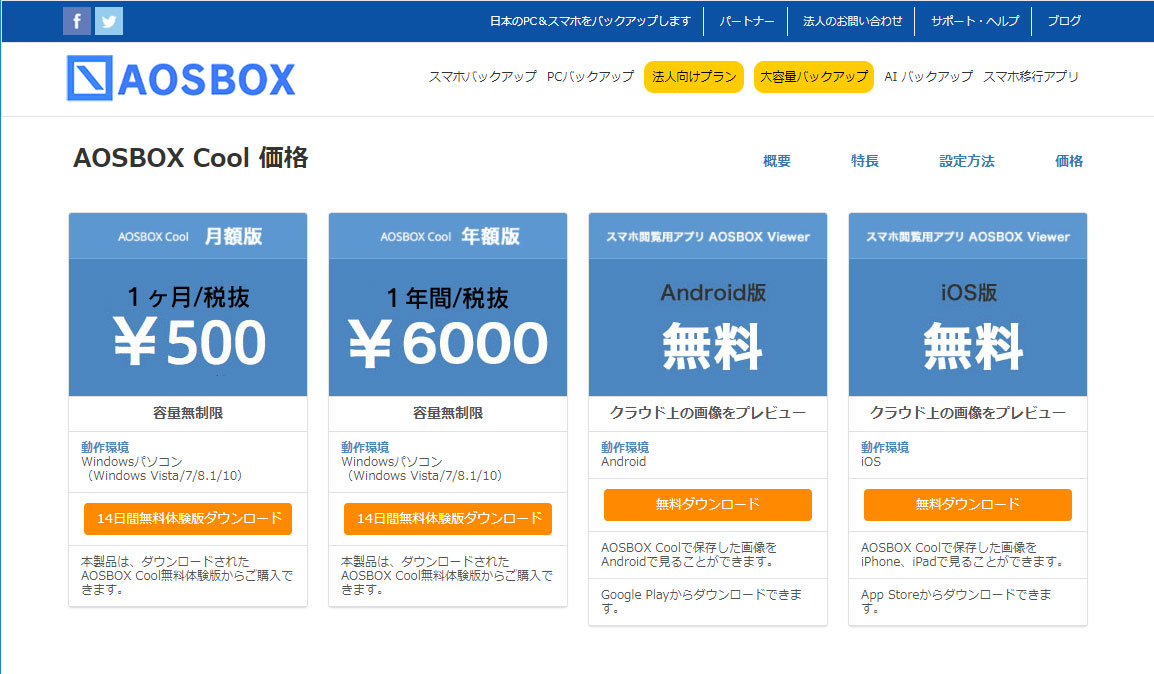Click the ¥500 monthly price panel

tap(188, 327)
